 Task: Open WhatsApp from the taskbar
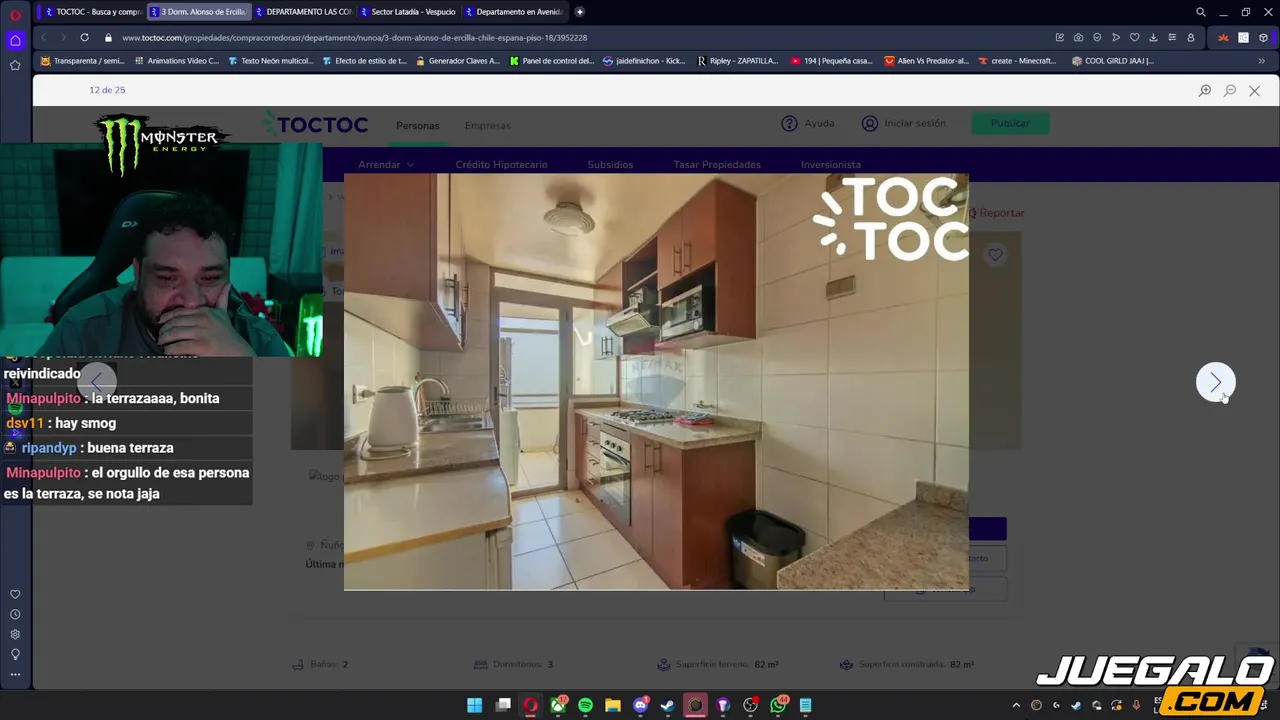(x=778, y=705)
